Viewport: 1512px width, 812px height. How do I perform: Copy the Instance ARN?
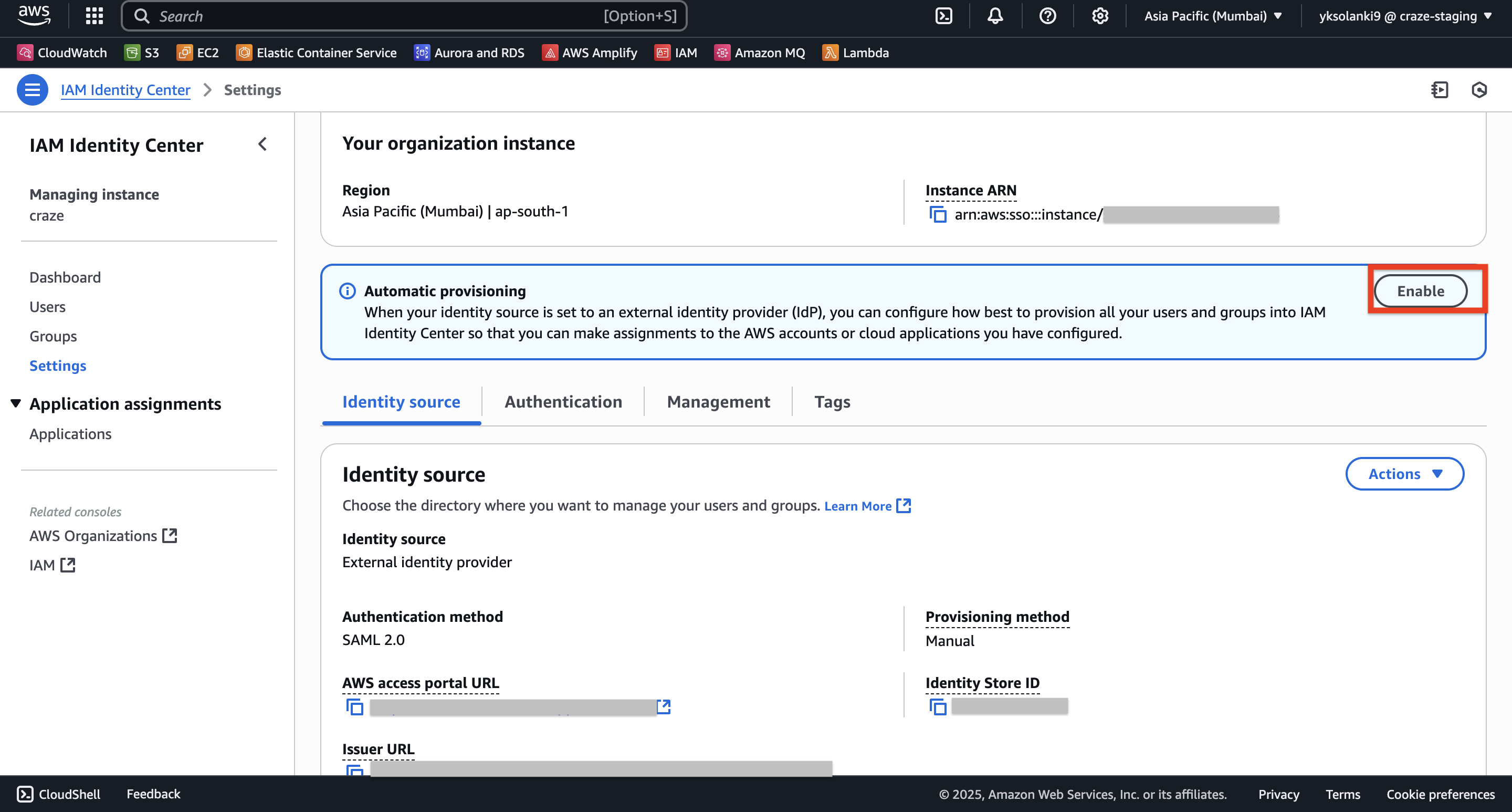pyautogui.click(x=938, y=215)
